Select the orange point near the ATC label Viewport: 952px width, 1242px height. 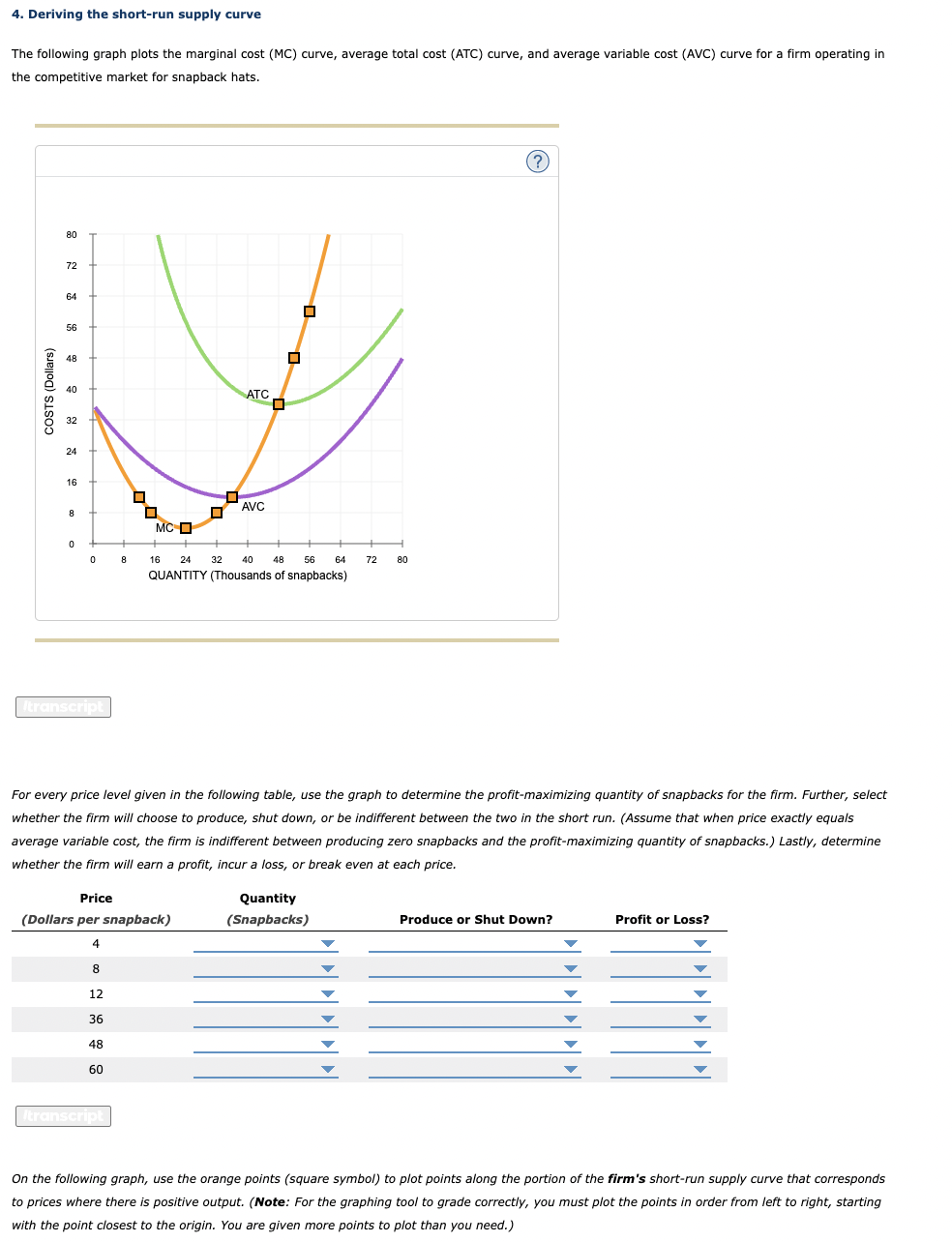[x=279, y=404]
